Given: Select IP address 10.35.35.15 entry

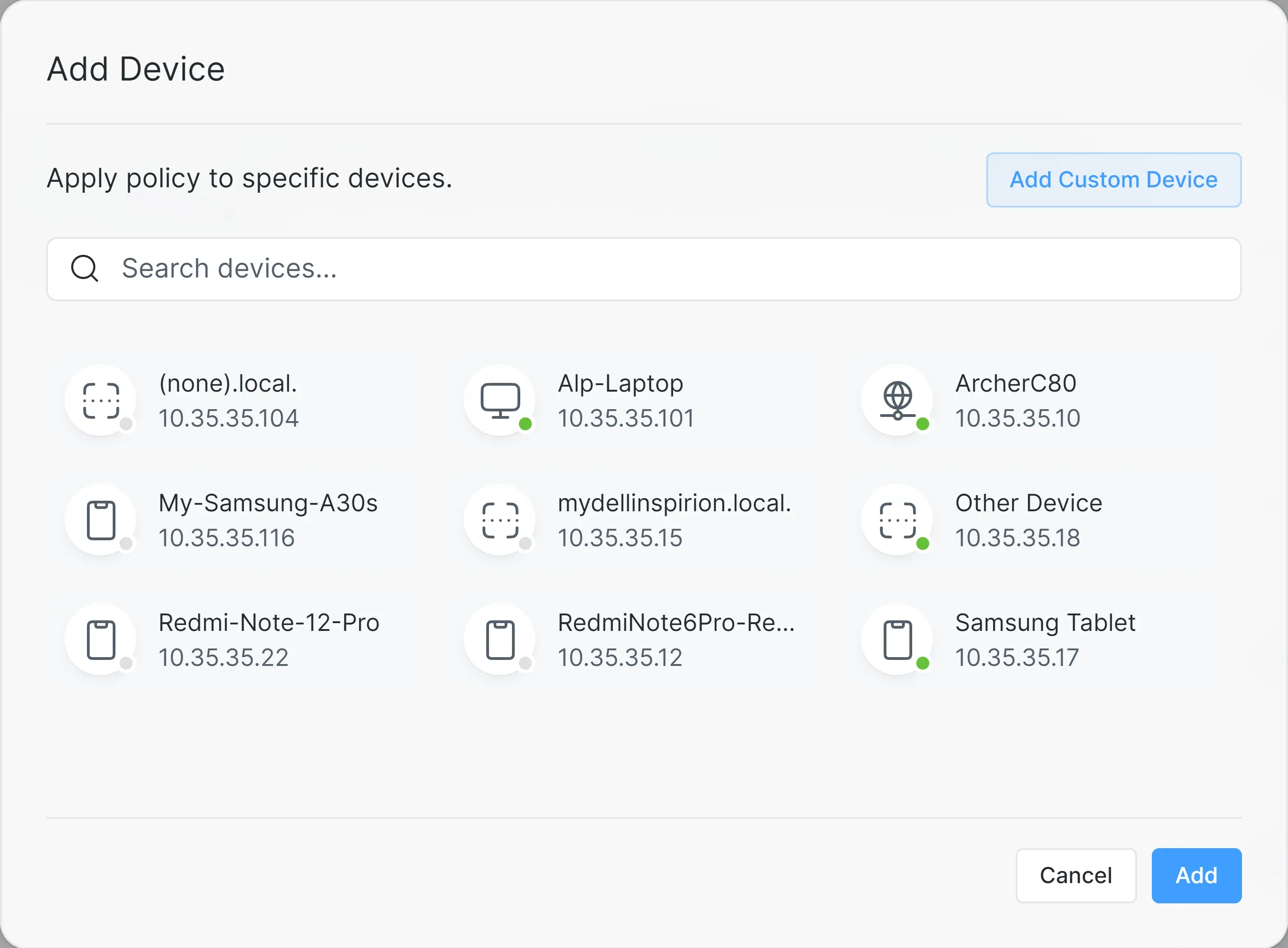Looking at the screenshot, I should [620, 538].
